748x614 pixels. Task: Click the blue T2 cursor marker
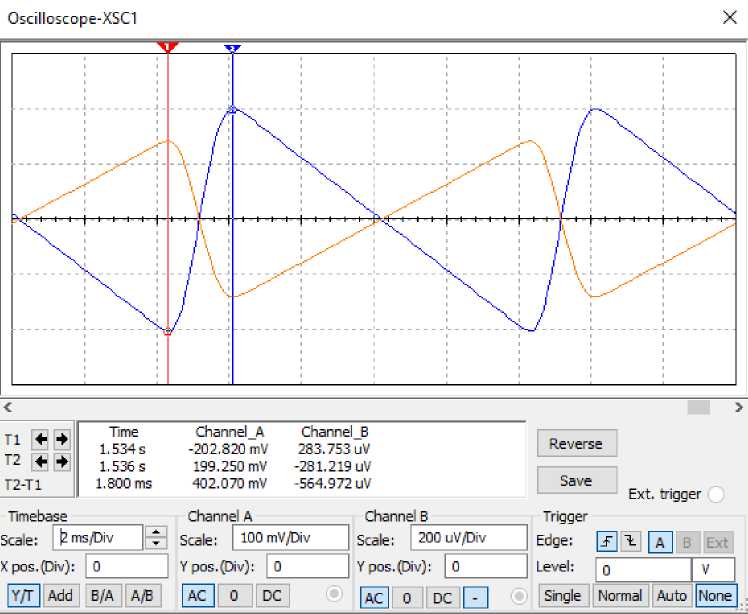[232, 48]
